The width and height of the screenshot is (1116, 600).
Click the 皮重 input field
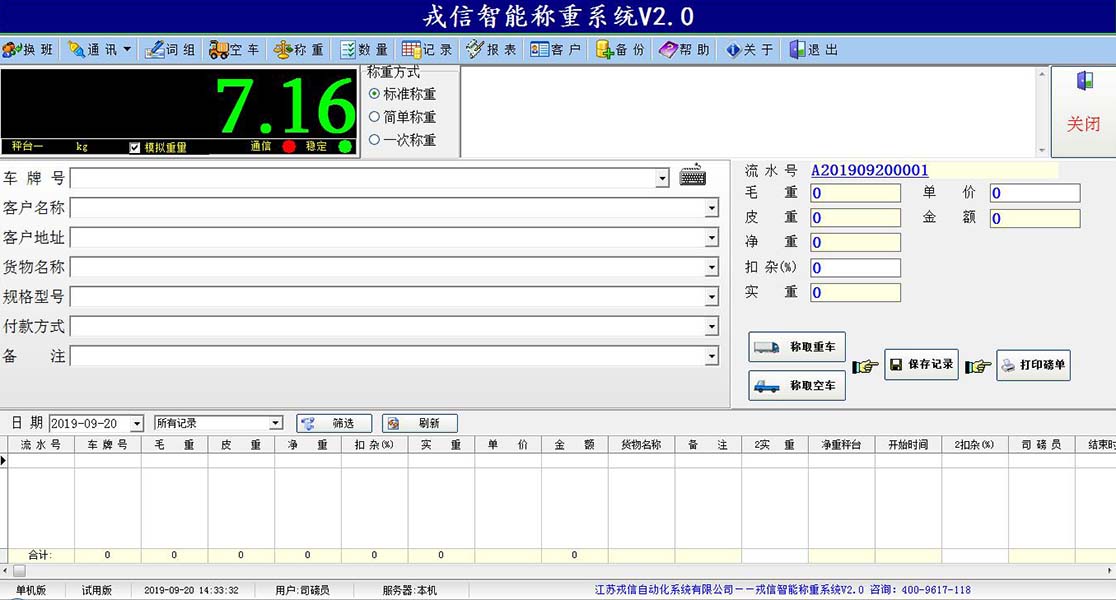(856, 218)
